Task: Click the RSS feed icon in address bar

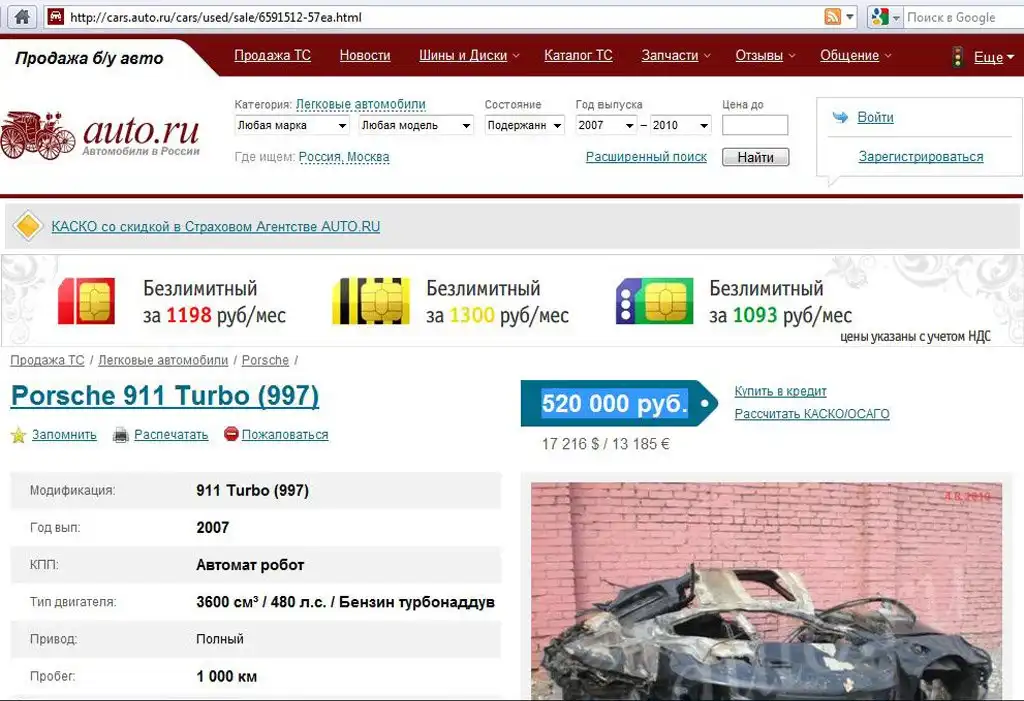Action: 832,17
